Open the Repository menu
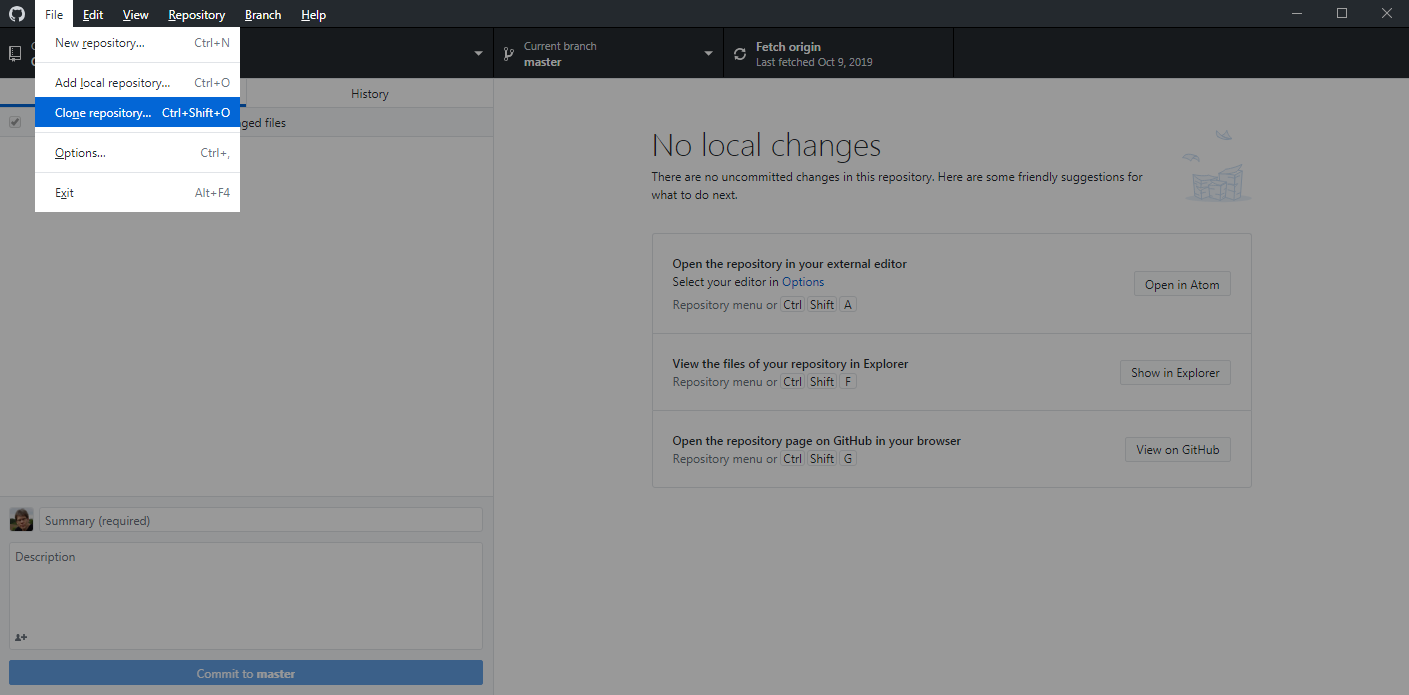1409x695 pixels. (x=196, y=14)
